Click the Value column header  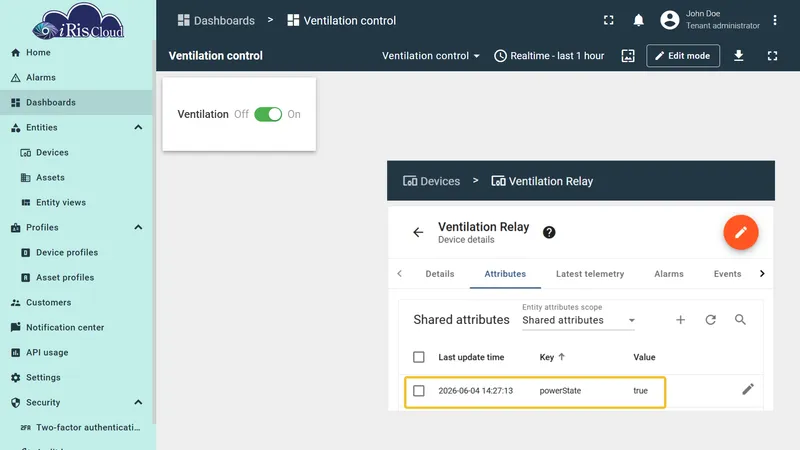tap(644, 357)
